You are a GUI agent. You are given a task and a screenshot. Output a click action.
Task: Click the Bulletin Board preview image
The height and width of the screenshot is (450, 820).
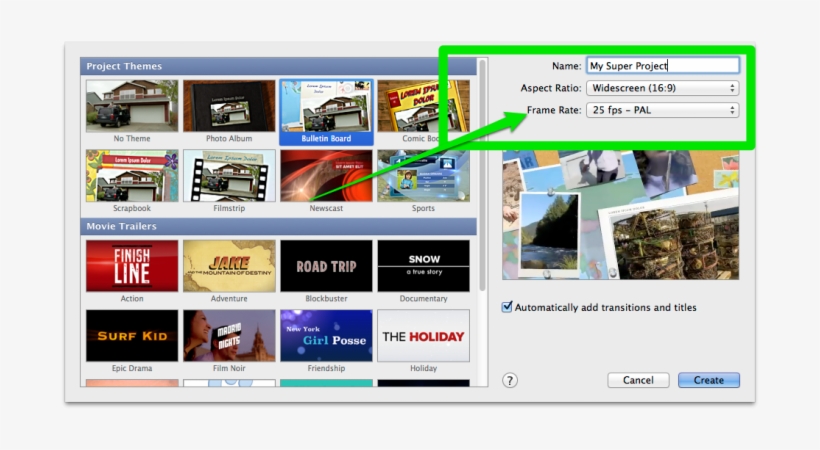(620, 215)
